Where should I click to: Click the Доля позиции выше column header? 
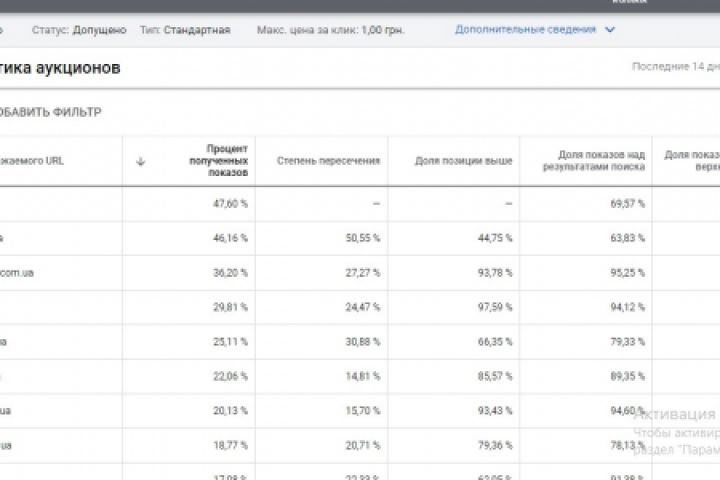click(x=463, y=161)
